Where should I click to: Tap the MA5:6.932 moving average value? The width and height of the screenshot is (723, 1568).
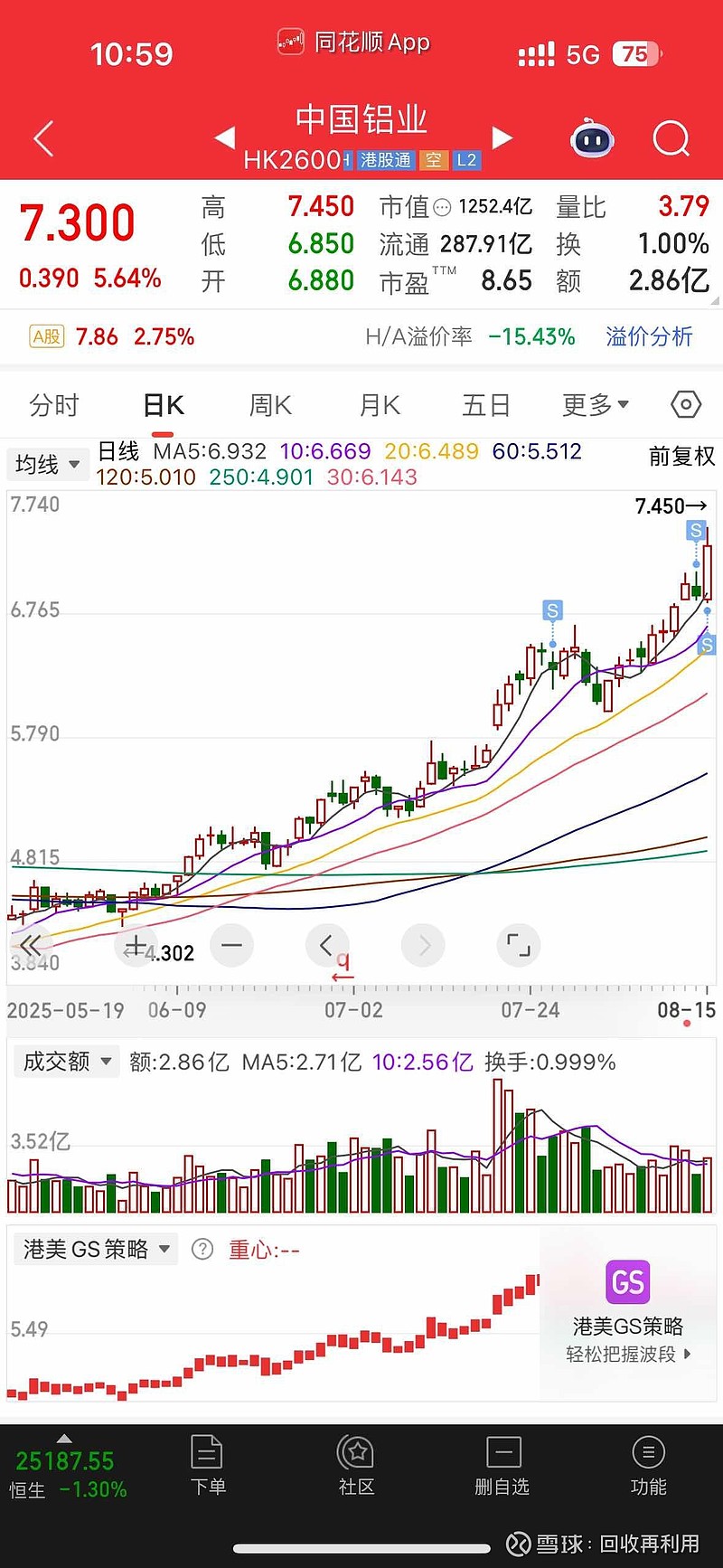click(210, 451)
